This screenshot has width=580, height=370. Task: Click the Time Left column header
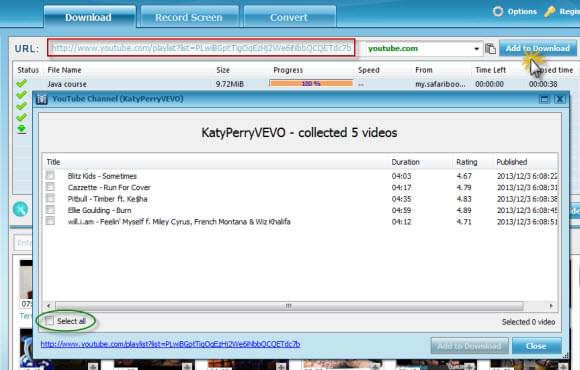(x=490, y=70)
